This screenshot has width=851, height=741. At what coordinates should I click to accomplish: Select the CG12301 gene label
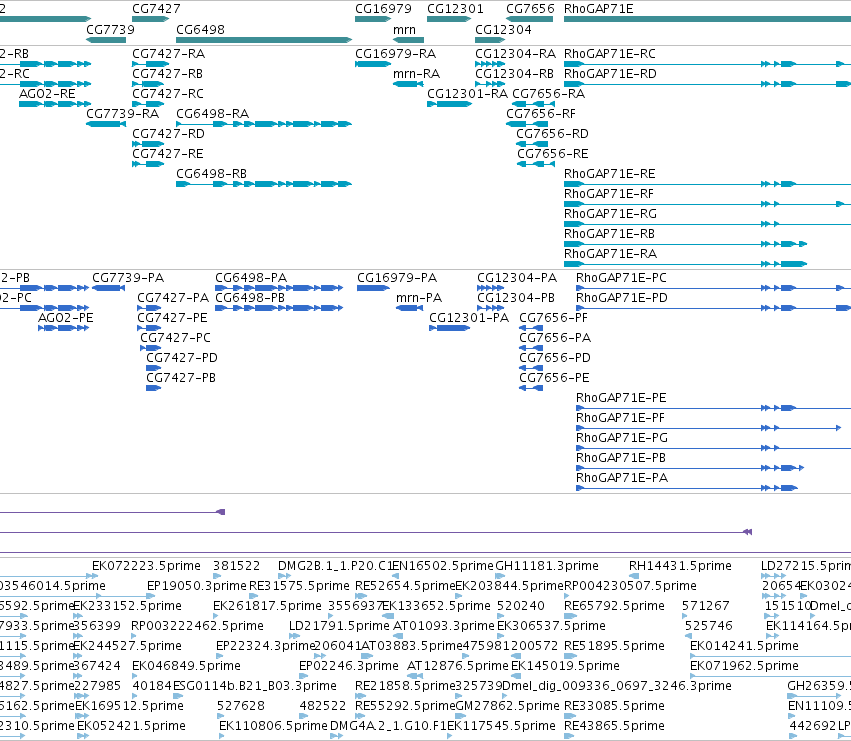click(455, 9)
